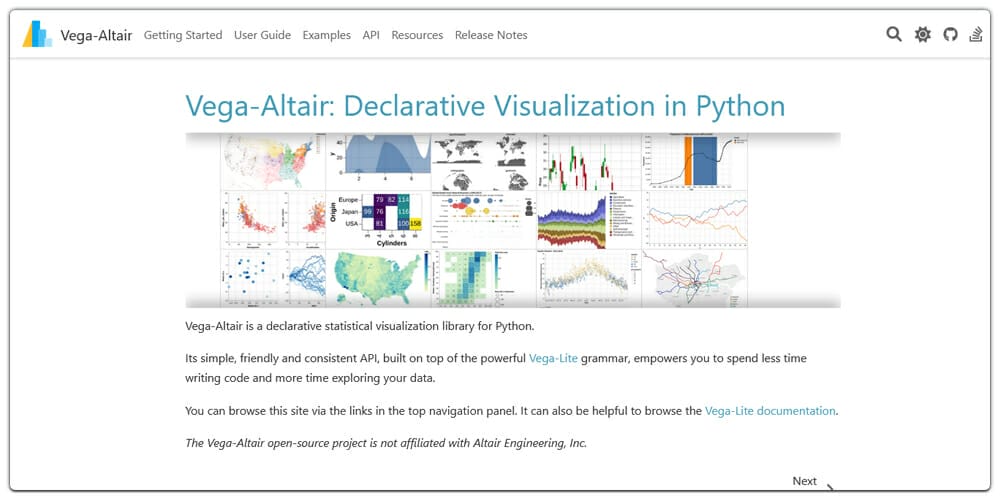Open the GitHub repository icon
1000x500 pixels.
click(x=950, y=35)
